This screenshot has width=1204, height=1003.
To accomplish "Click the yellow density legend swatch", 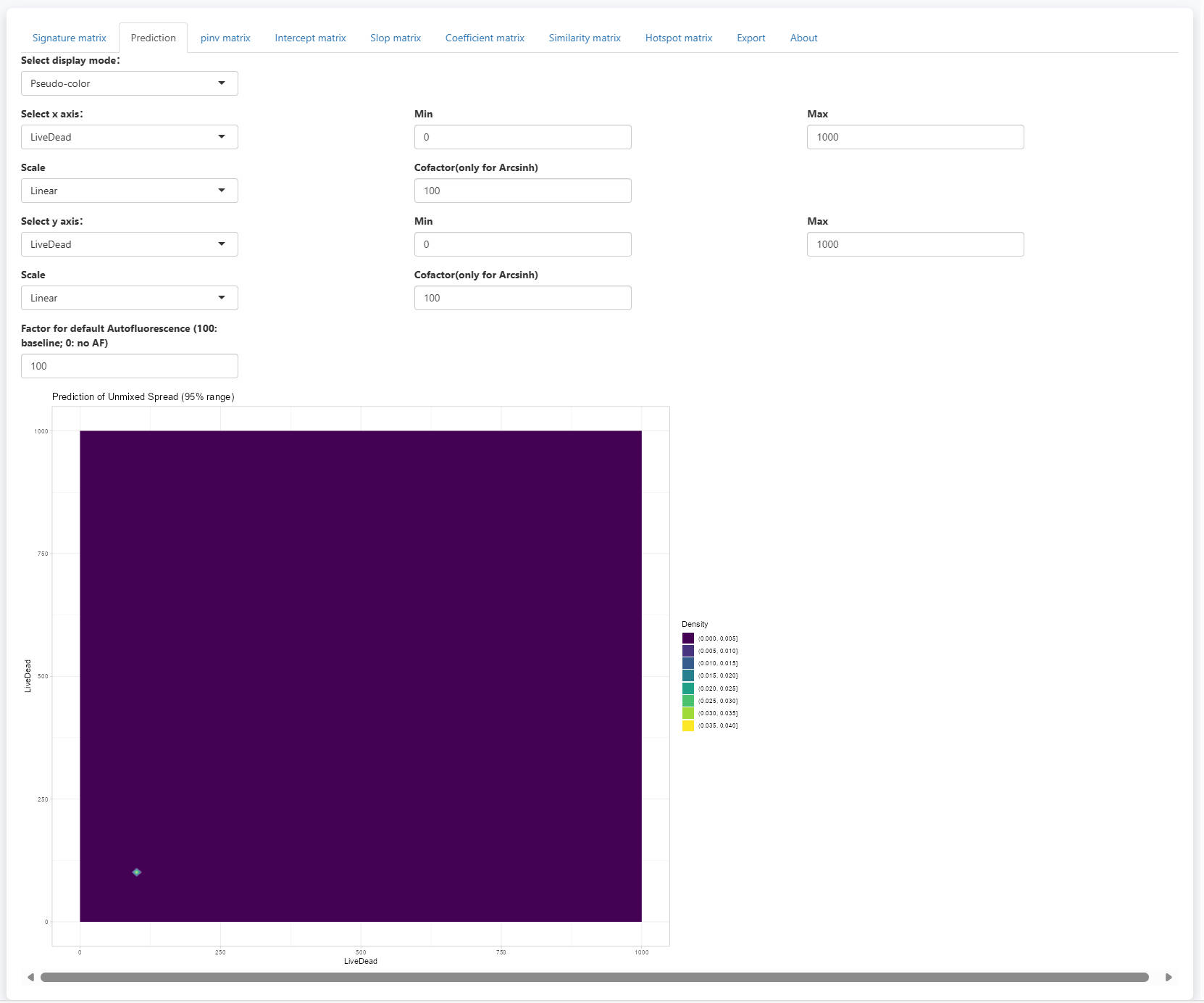I will point(688,725).
